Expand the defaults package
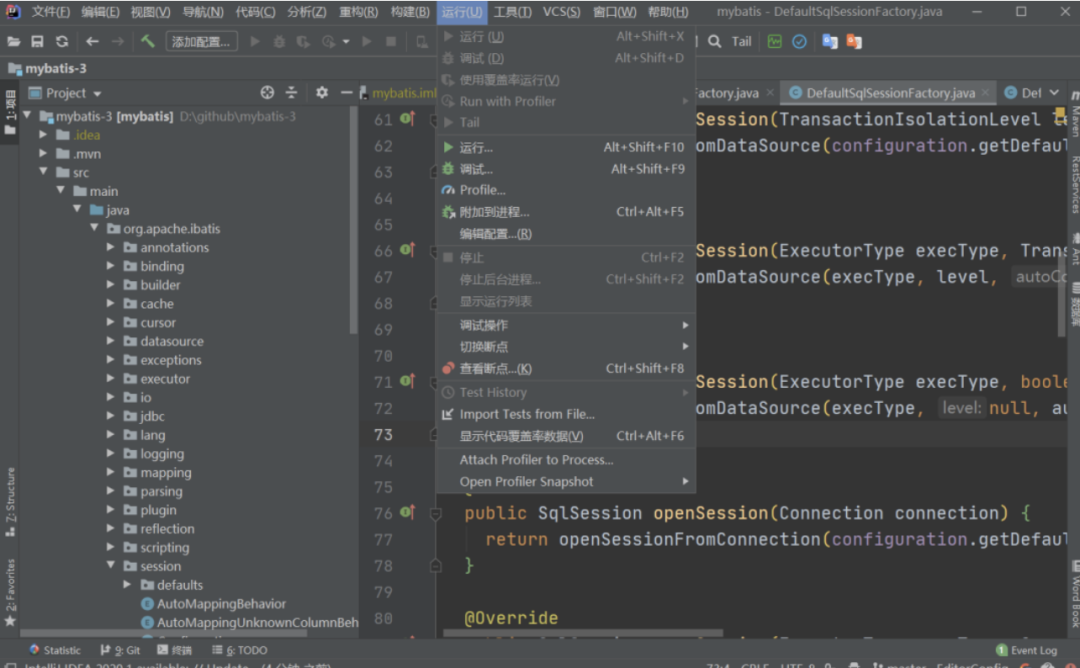 (x=127, y=584)
